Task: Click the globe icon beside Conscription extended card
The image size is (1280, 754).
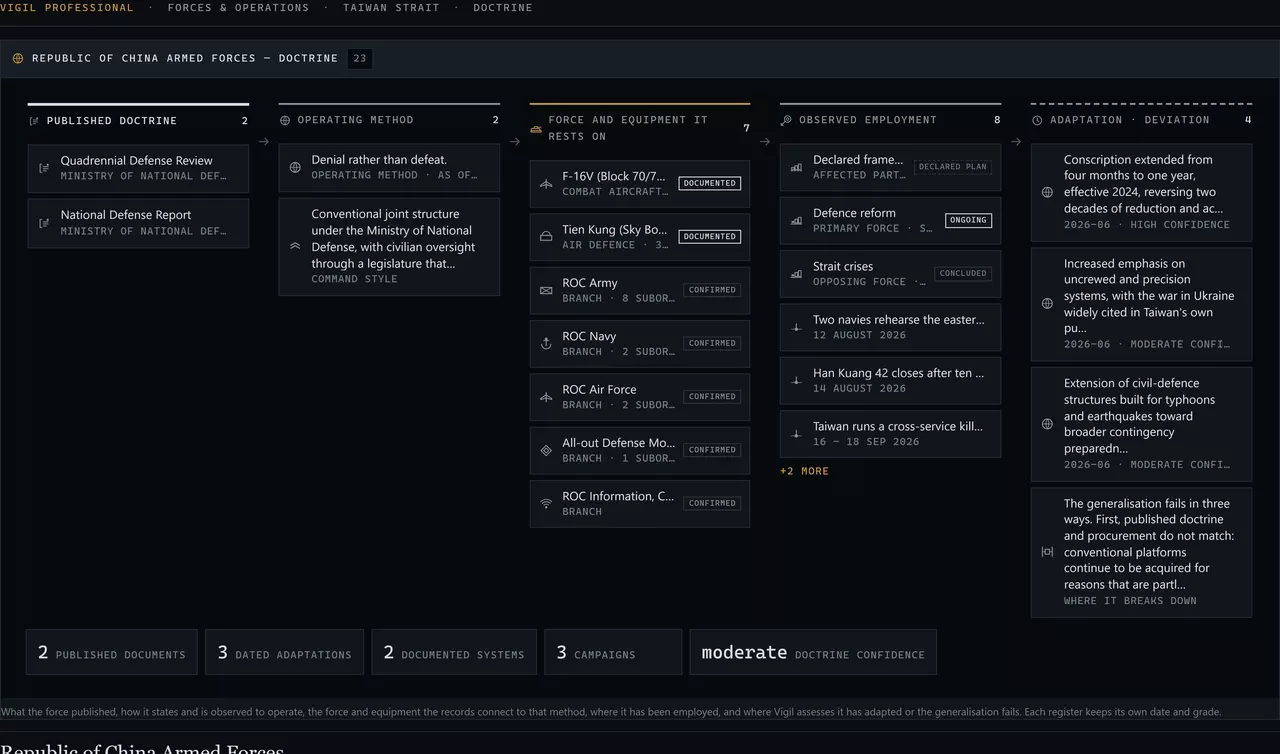Action: 1047,192
